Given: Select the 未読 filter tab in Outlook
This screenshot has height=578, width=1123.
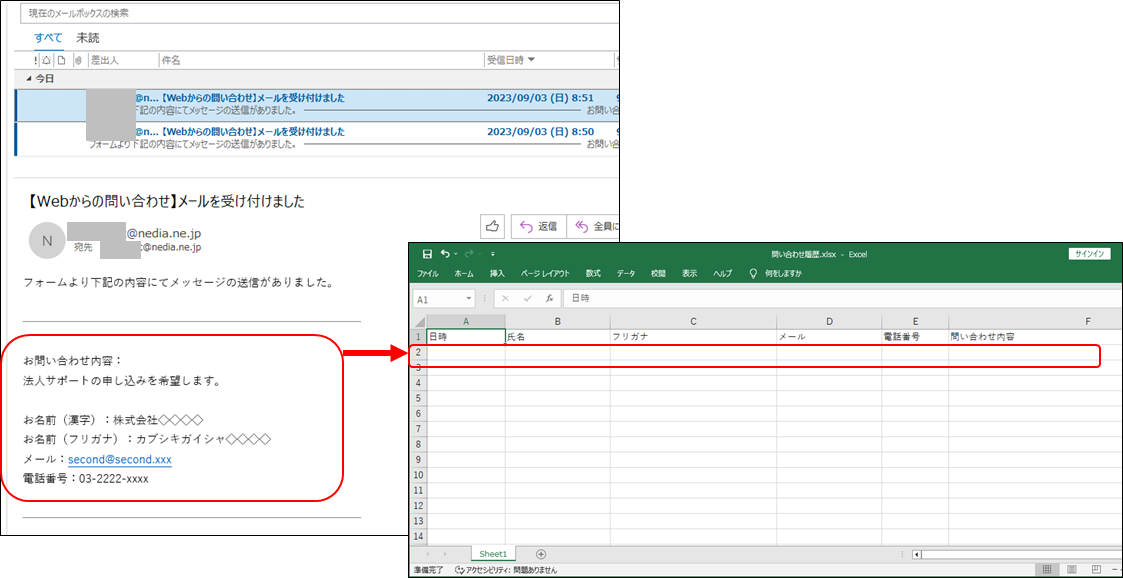Looking at the screenshot, I should [87, 38].
